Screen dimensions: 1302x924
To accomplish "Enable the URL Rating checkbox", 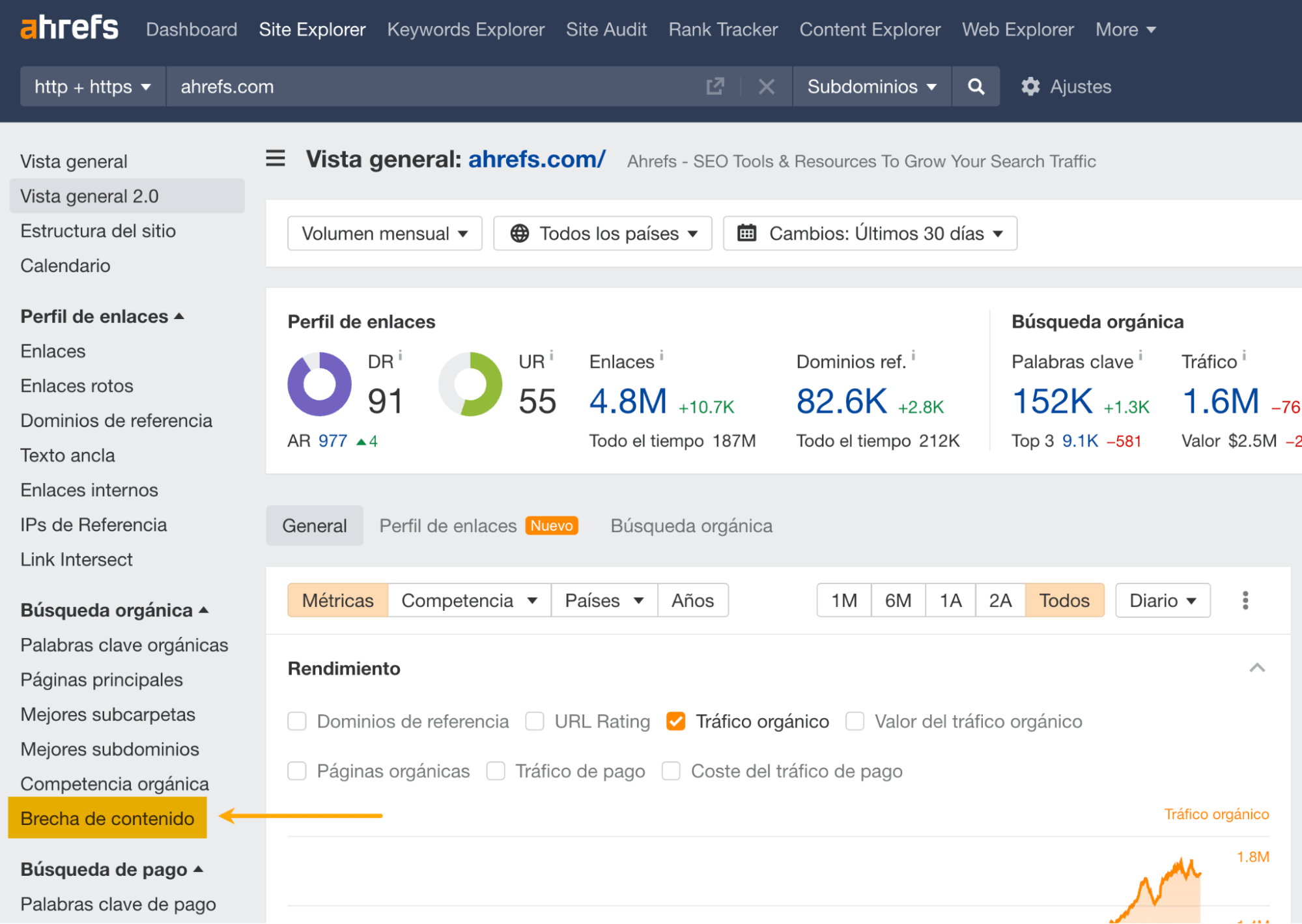I will click(x=534, y=721).
